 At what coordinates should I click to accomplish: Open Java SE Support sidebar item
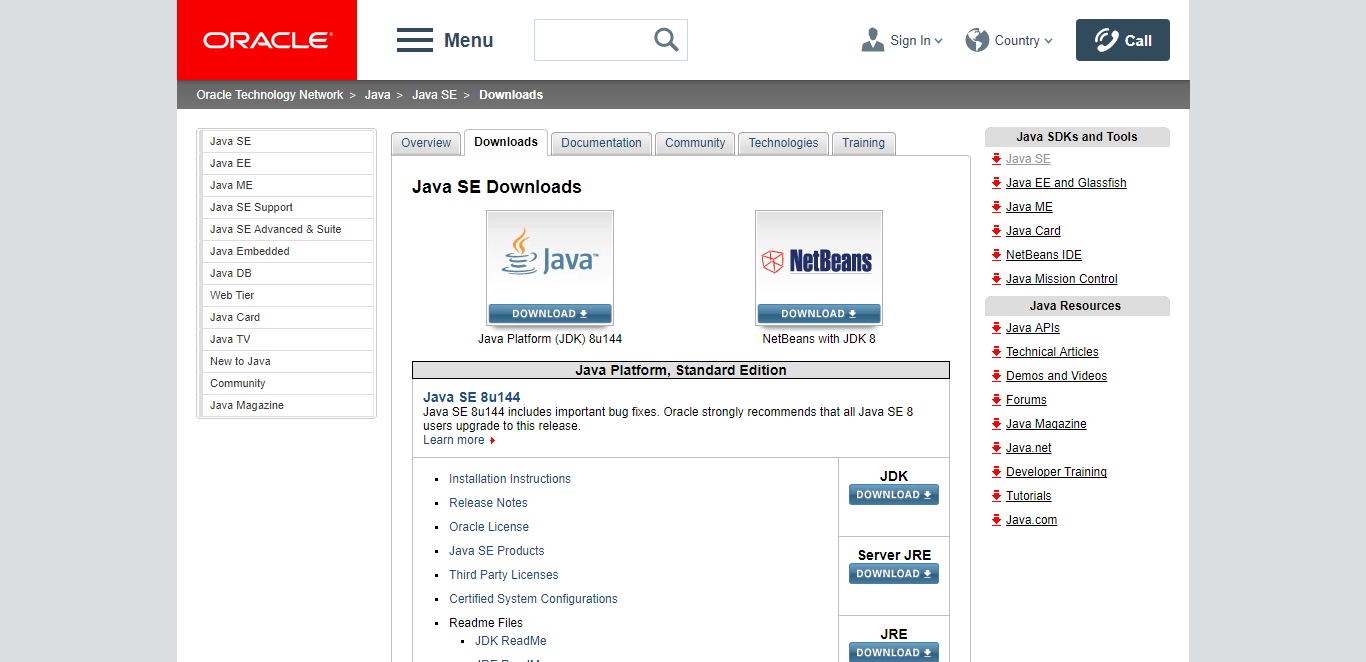tap(287, 207)
